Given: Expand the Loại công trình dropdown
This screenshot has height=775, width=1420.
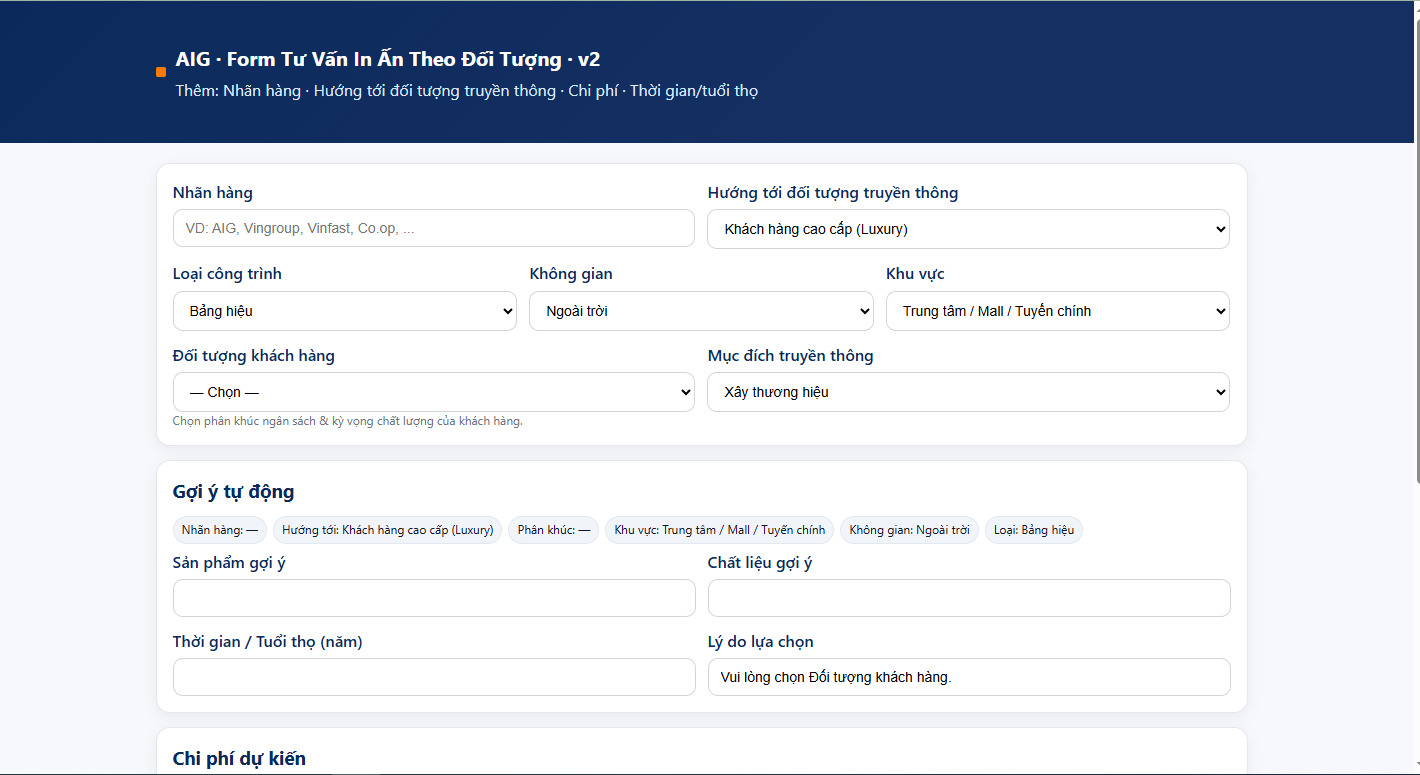Looking at the screenshot, I should coord(344,311).
